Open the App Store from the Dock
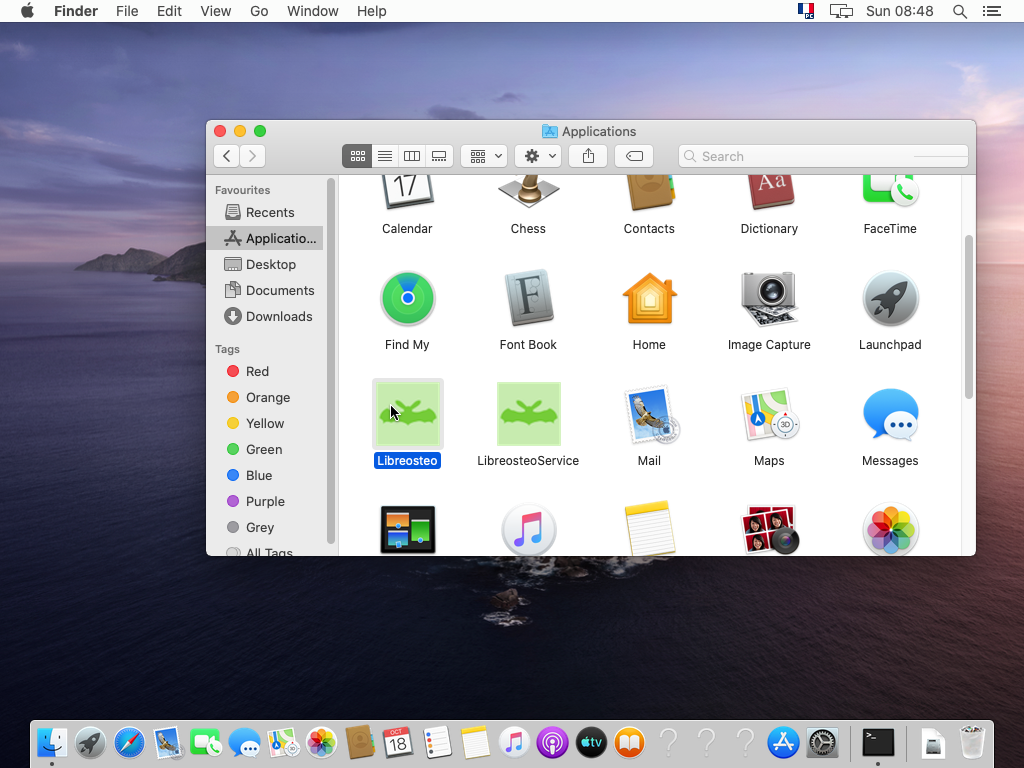The width and height of the screenshot is (1024, 768). [783, 743]
